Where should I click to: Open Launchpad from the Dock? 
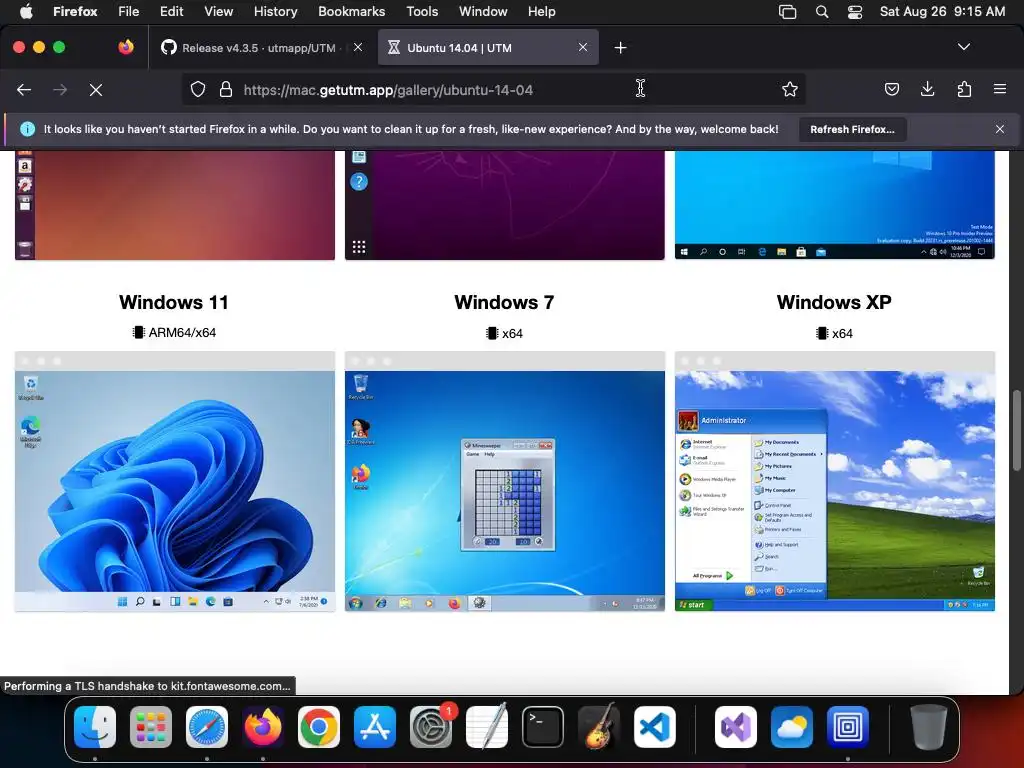coord(151,727)
